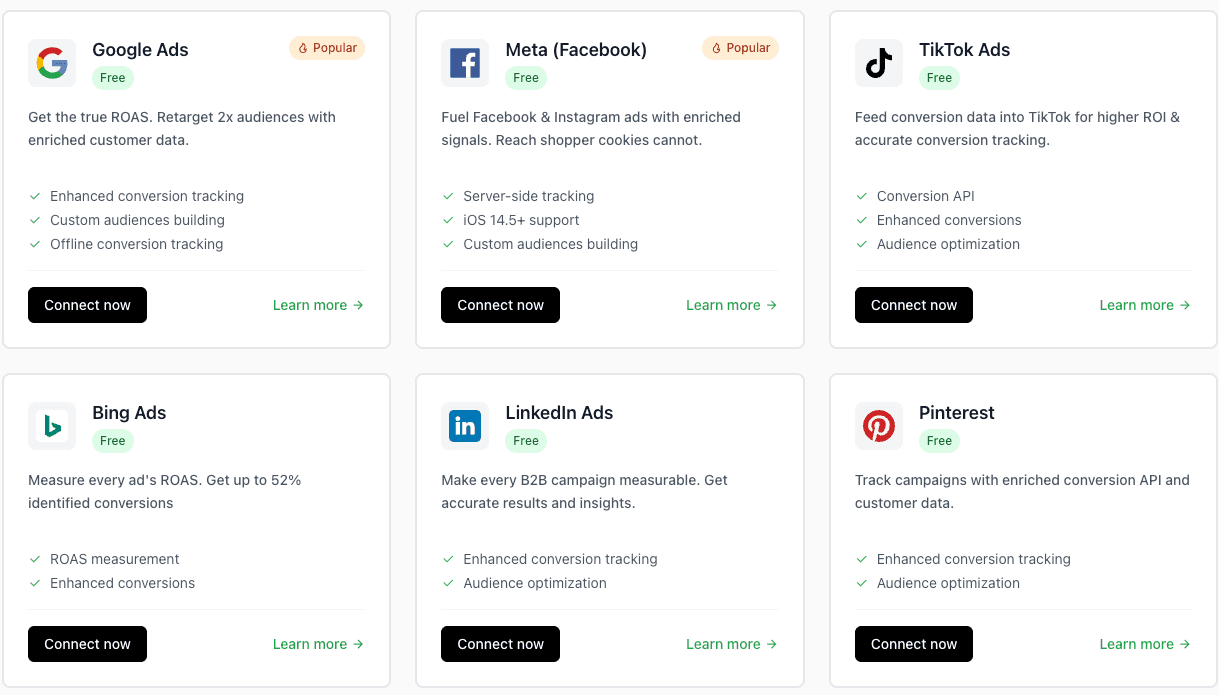Click the Popular flame badge on Google Ads
1219x695 pixels.
(327, 47)
